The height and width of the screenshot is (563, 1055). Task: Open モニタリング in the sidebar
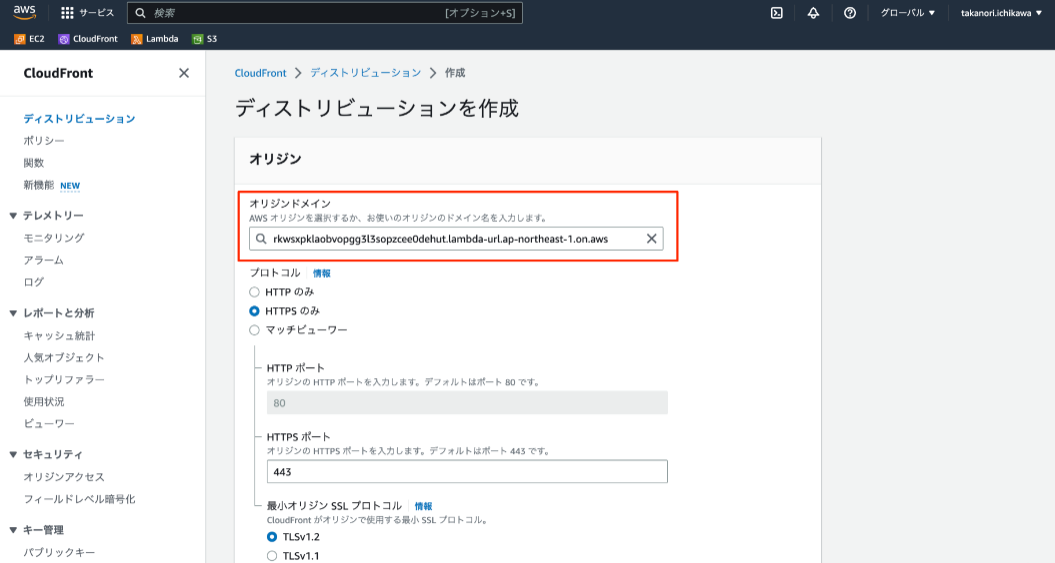pyautogui.click(x=54, y=237)
